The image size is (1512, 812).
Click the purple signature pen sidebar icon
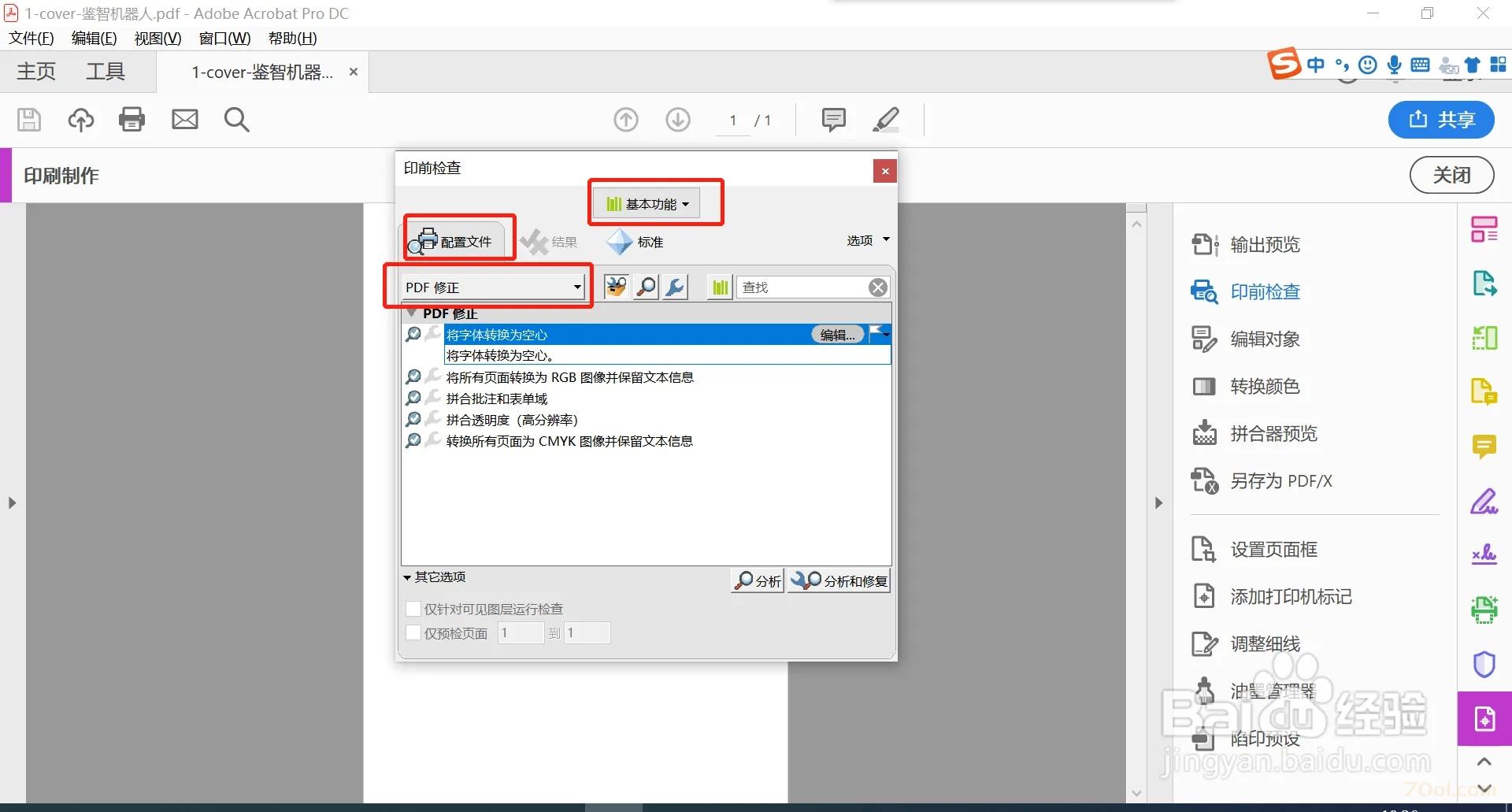pyautogui.click(x=1484, y=501)
